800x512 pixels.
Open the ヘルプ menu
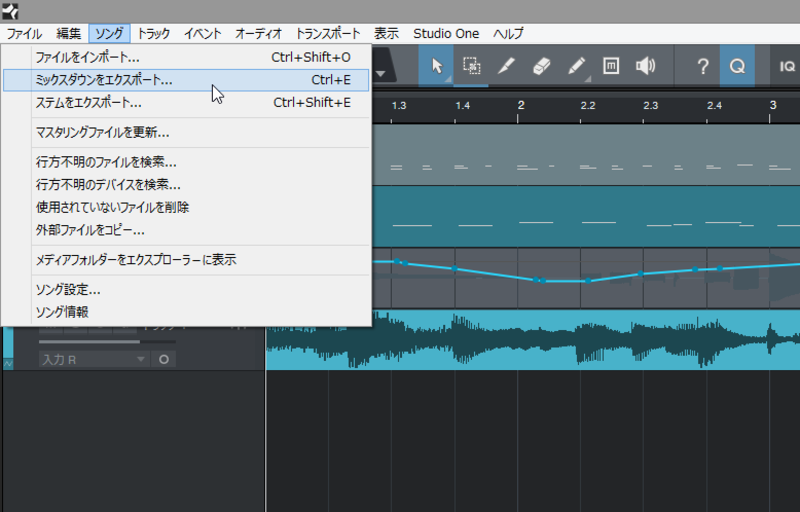click(508, 34)
